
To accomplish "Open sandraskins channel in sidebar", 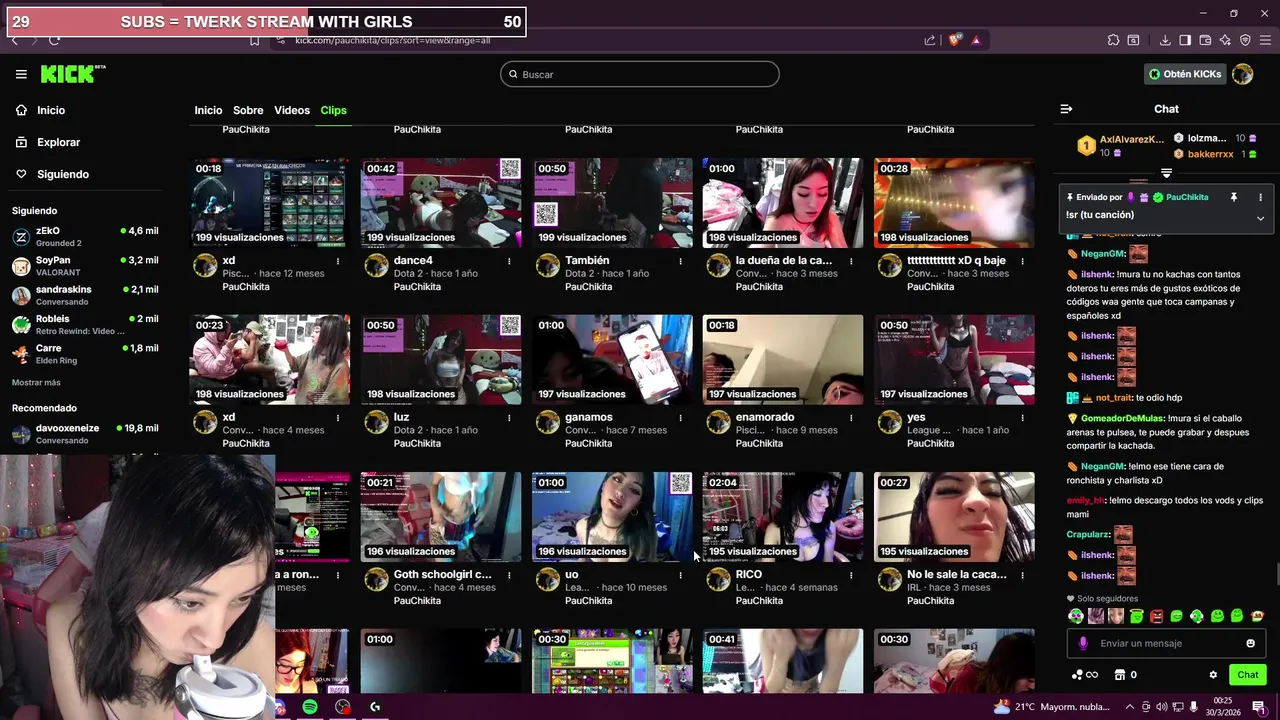I will [x=85, y=295].
